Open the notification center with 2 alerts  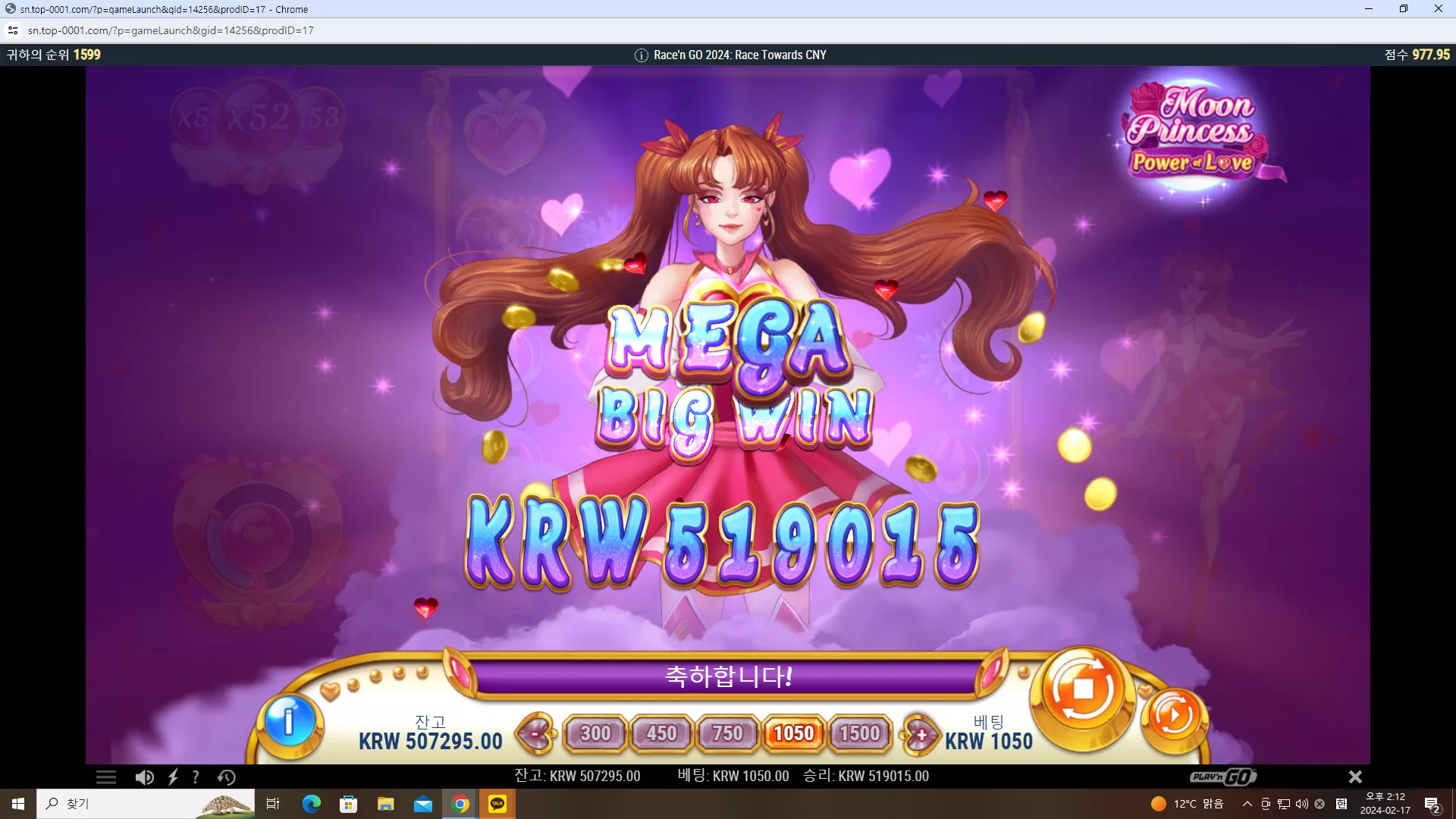point(1432,804)
